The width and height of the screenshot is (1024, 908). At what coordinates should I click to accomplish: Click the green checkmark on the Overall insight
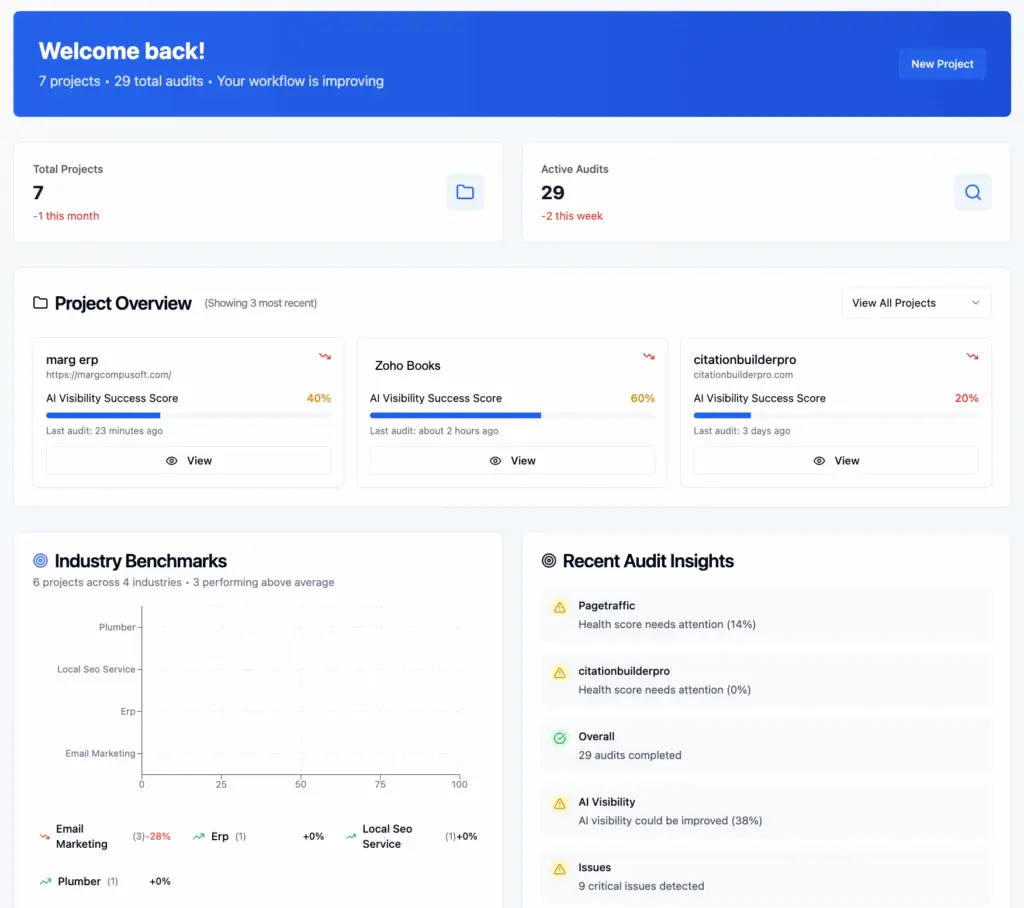560,737
